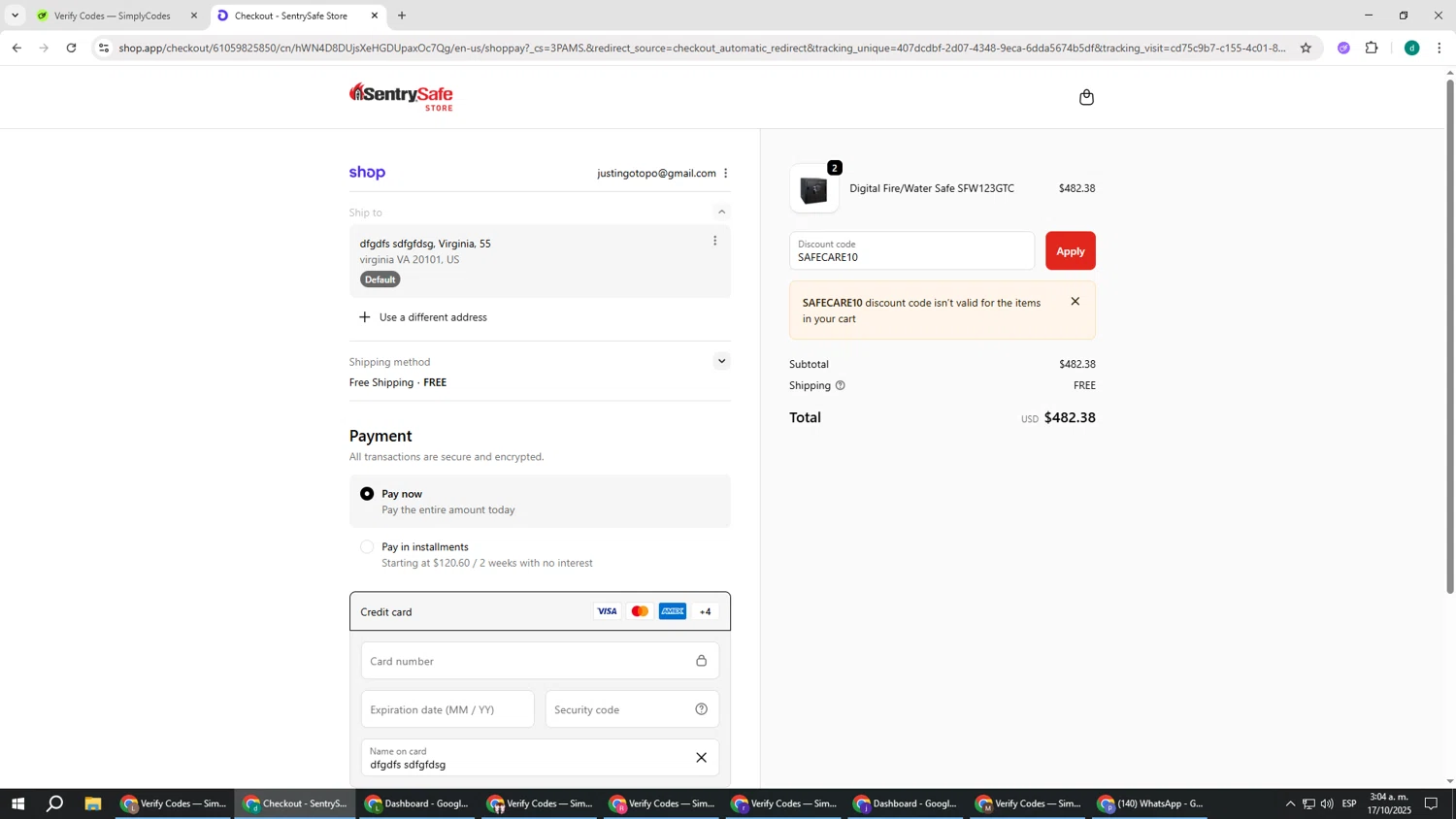Click the page vertical scrollbar
The height and width of the screenshot is (819, 1456).
[1450, 335]
